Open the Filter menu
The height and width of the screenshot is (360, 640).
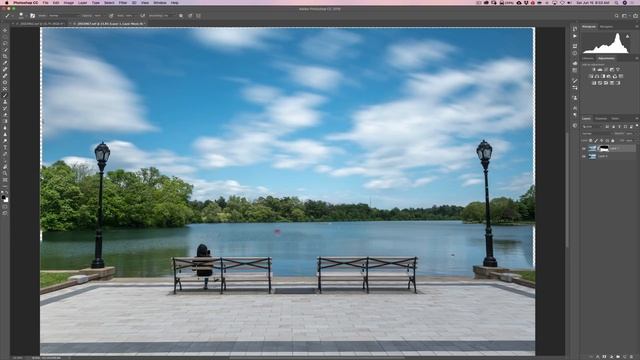[x=123, y=2]
